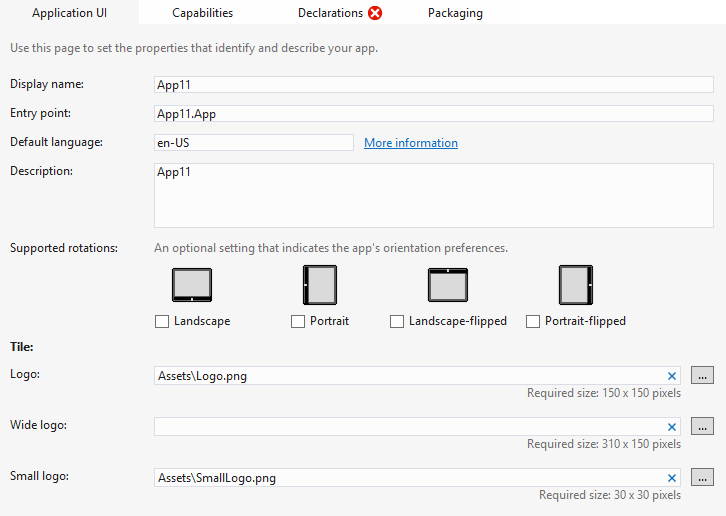Click the red error icon on Declarations
Screen dimensions: 726x516
375,13
